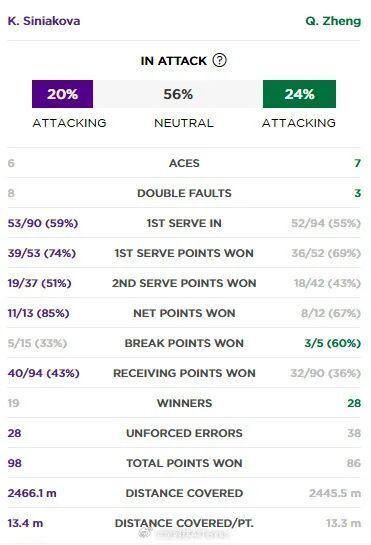The height and width of the screenshot is (545, 371).
Task: Open player K. Siniakova's name link
Action: (44, 21)
